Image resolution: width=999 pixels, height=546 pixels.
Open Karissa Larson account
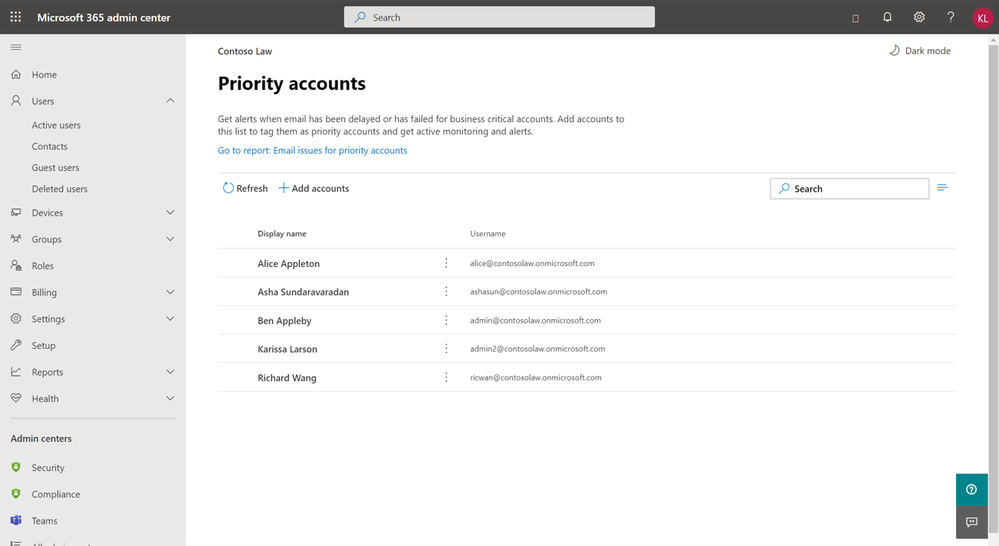point(287,349)
